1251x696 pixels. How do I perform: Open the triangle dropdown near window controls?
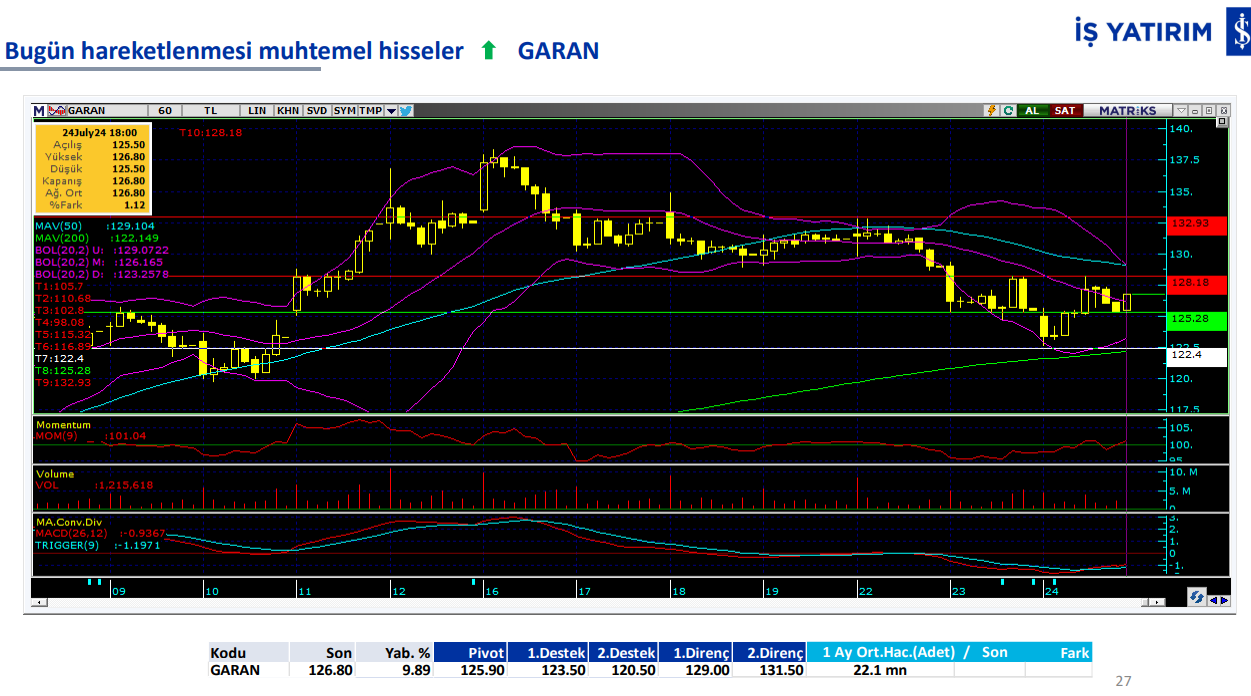(x=1181, y=109)
